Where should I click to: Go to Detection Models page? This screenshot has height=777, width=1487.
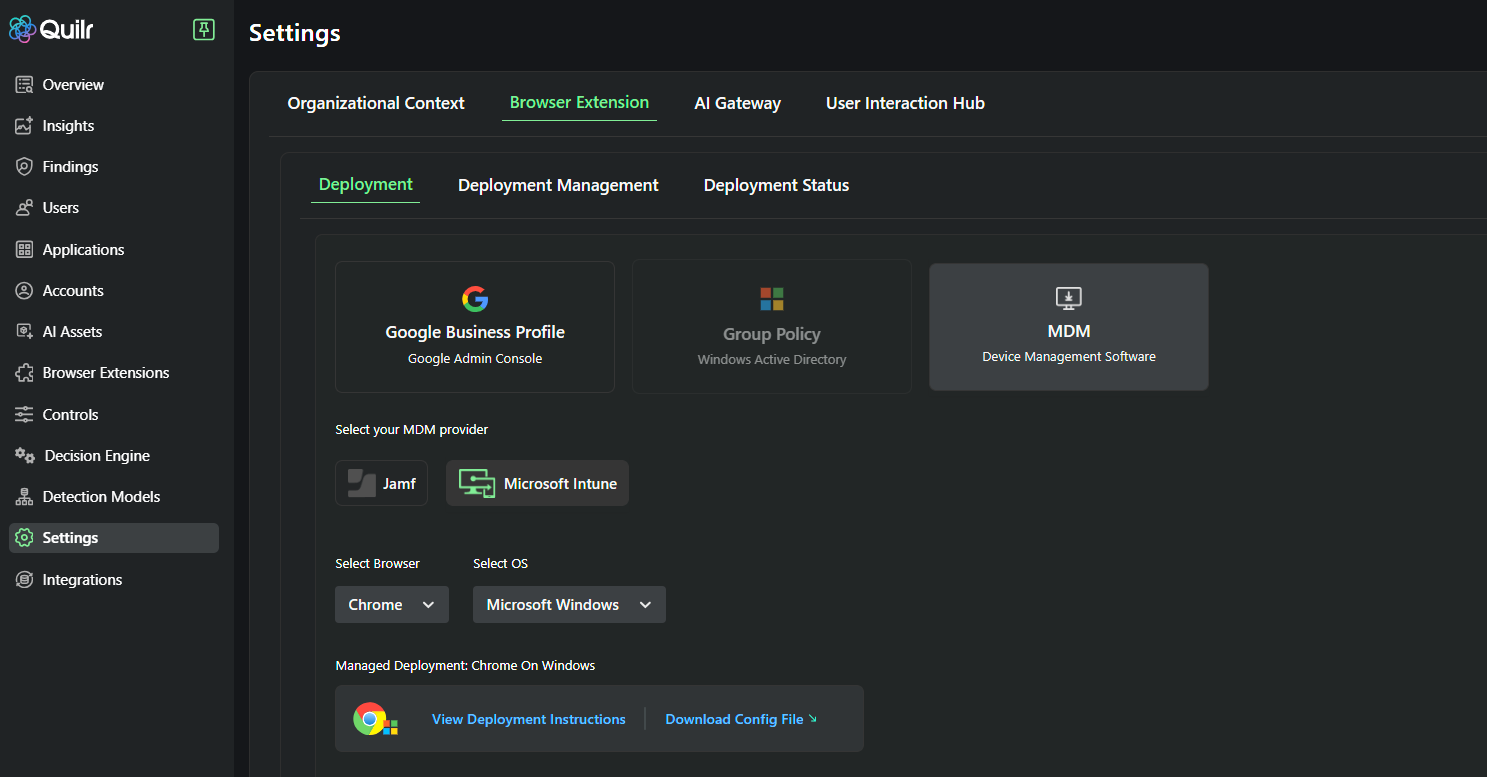click(114, 497)
